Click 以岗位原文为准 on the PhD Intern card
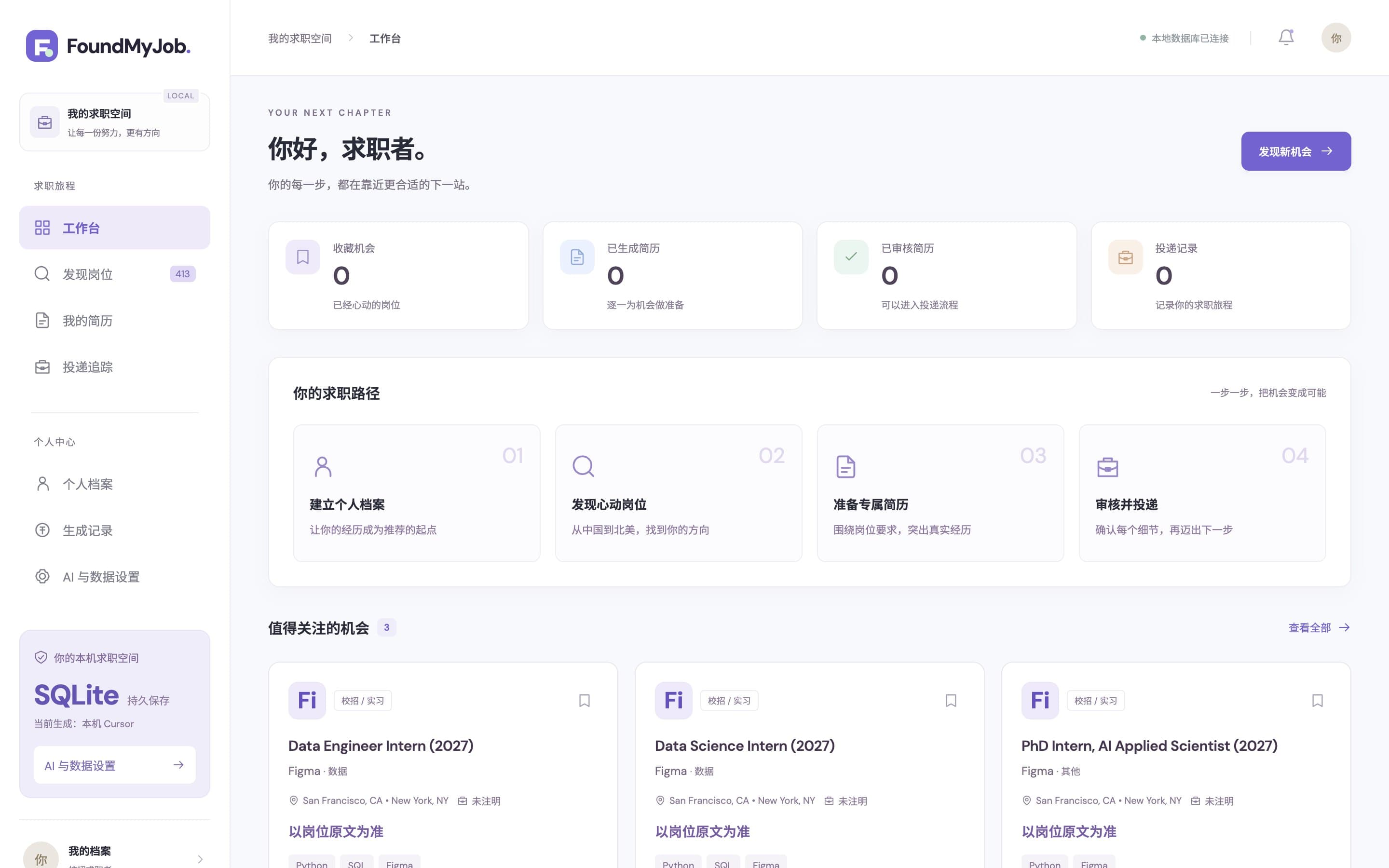The height and width of the screenshot is (868, 1389). tap(1068, 831)
